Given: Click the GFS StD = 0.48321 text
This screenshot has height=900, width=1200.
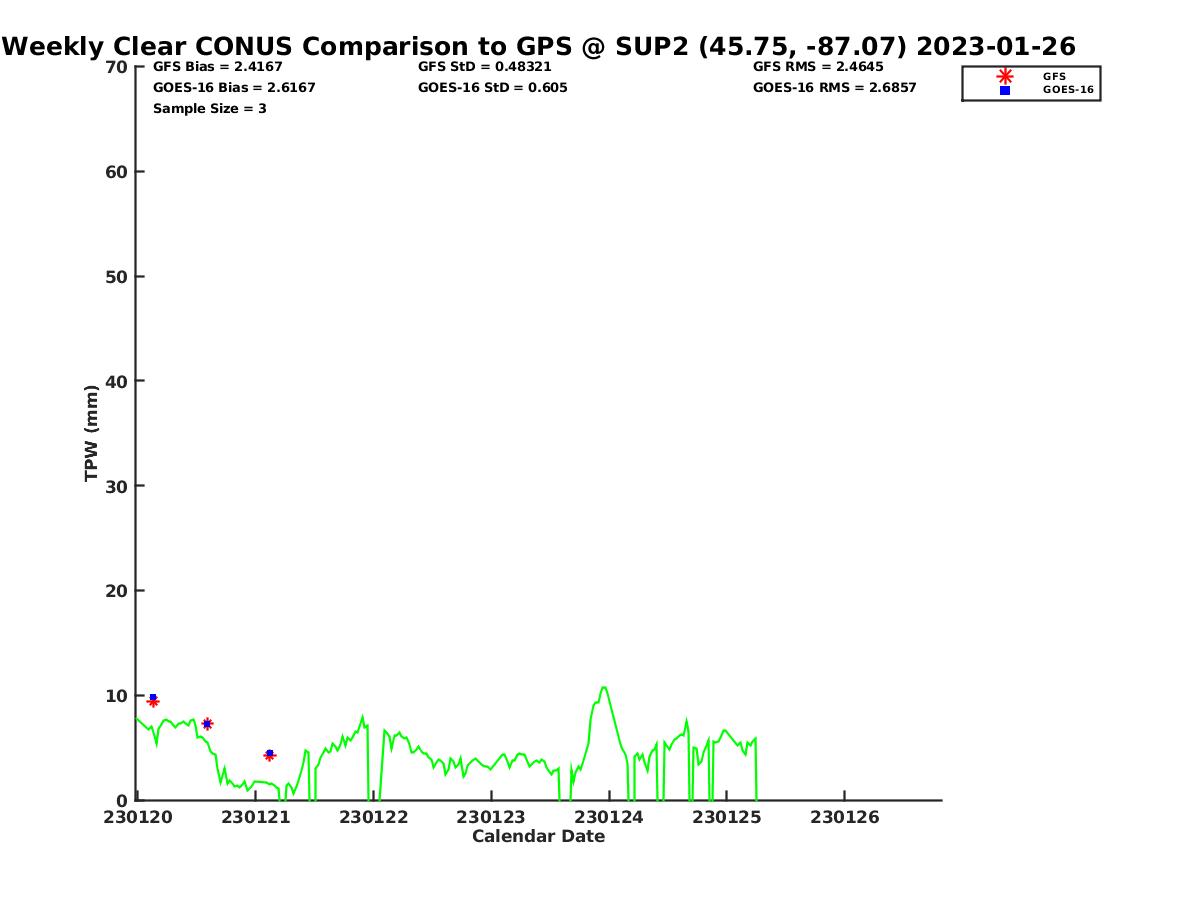Looking at the screenshot, I should coord(484,67).
